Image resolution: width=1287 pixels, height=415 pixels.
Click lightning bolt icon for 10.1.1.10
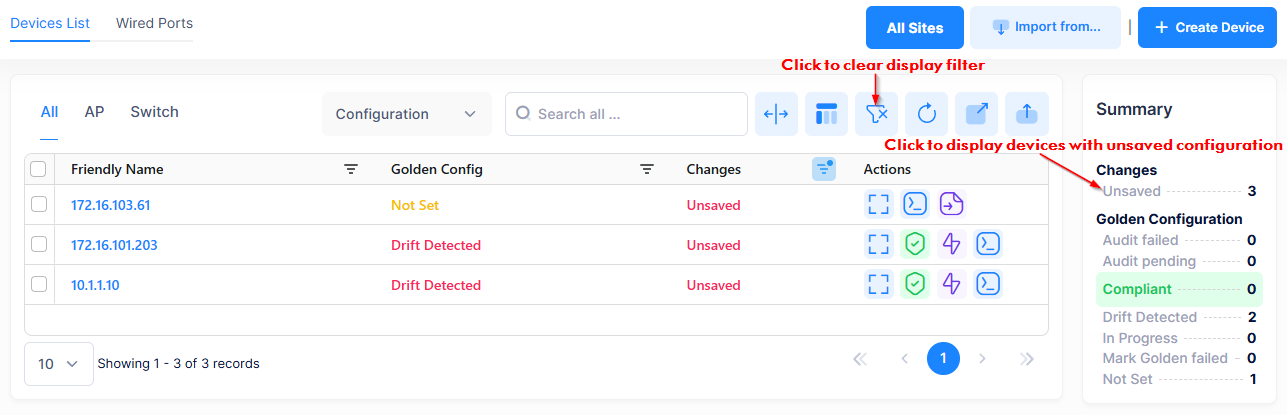tap(951, 285)
